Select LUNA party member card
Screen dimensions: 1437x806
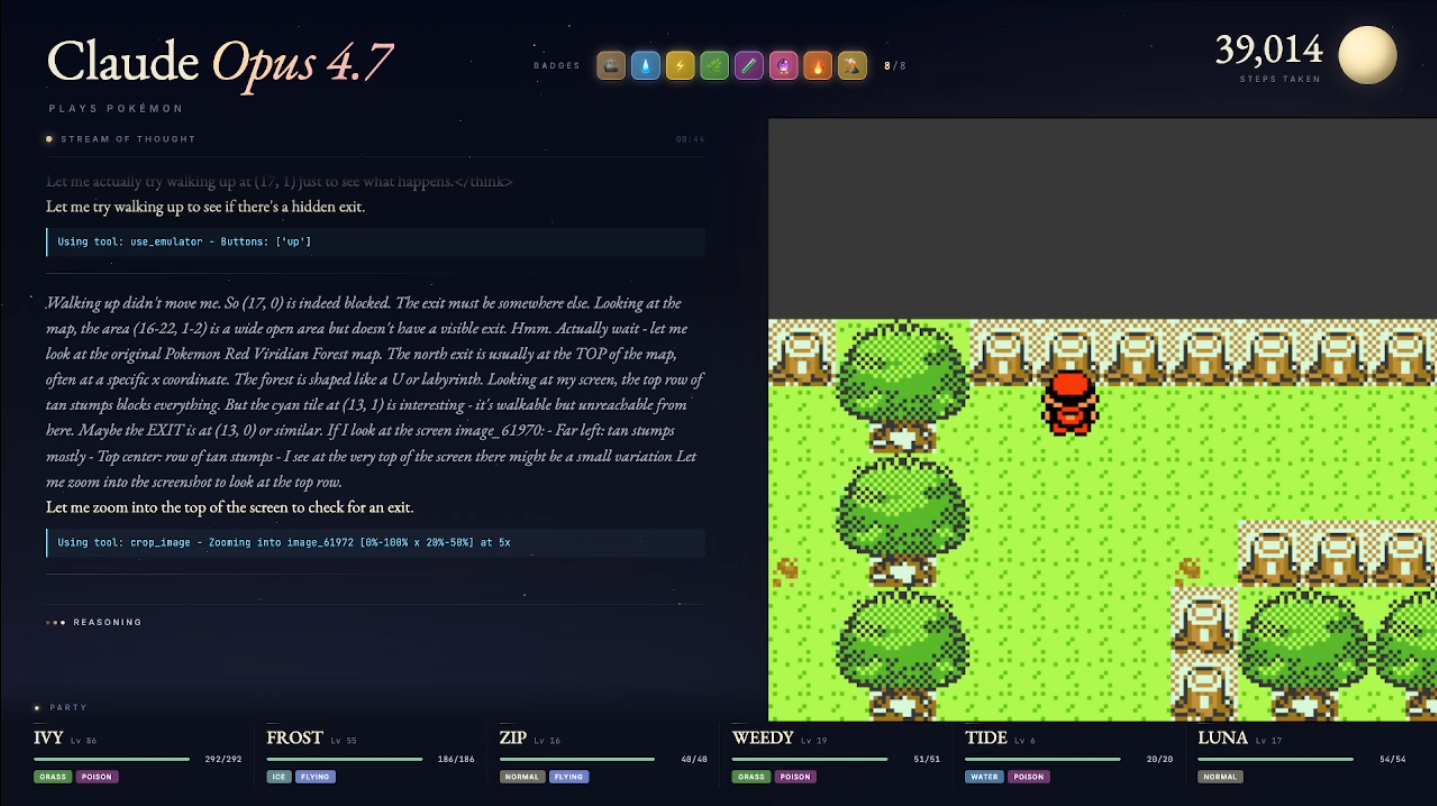(x=1302, y=756)
